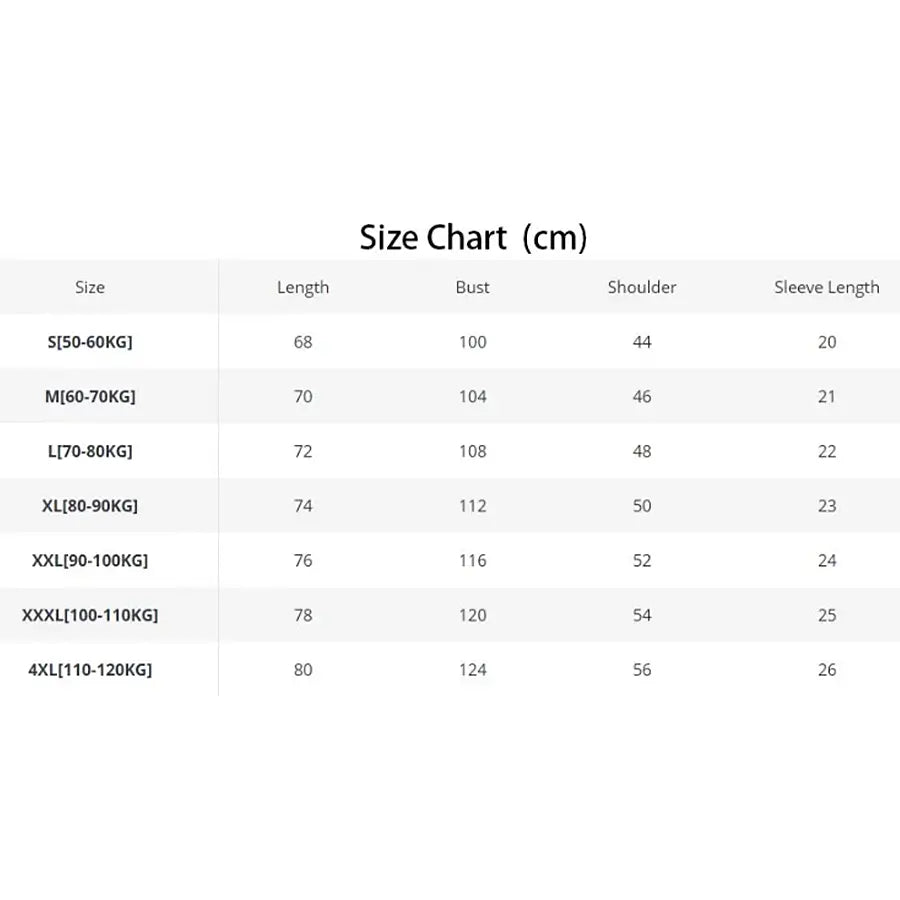
Task: Select shoulder value 48 in the L row
Action: [x=642, y=451]
